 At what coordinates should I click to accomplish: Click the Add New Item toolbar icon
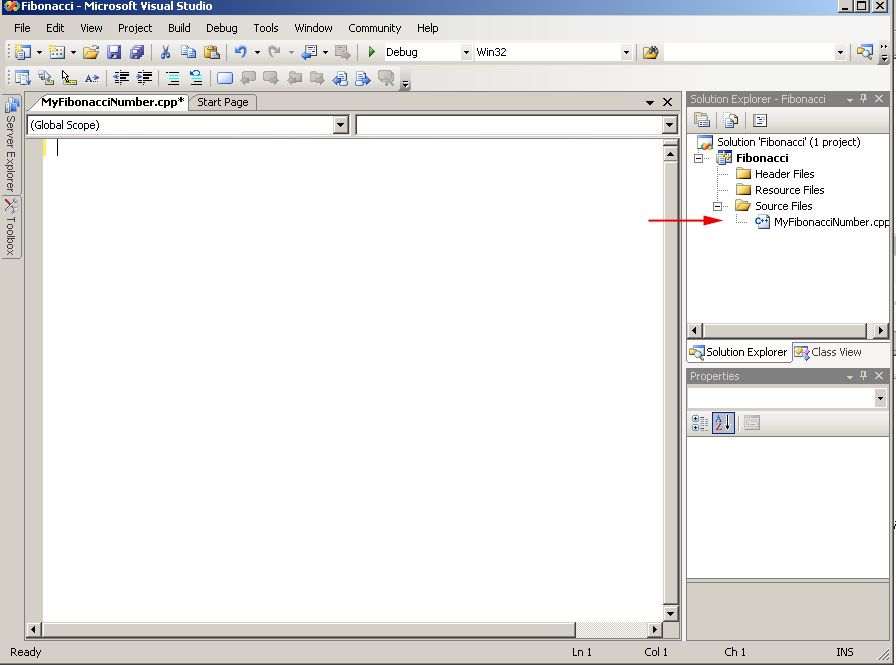[57, 52]
